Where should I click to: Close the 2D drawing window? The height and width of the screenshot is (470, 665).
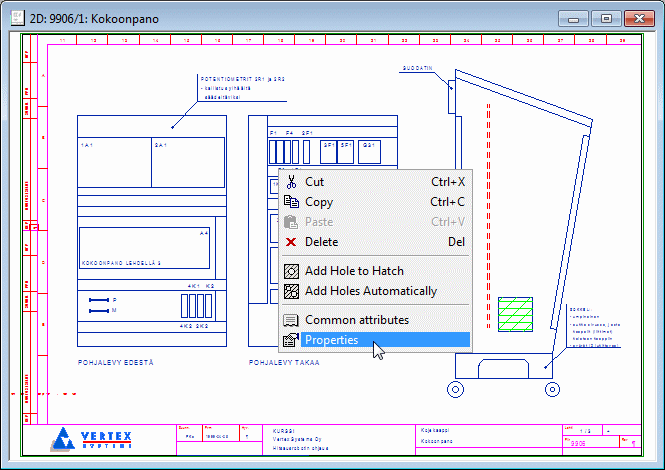tap(638, 19)
